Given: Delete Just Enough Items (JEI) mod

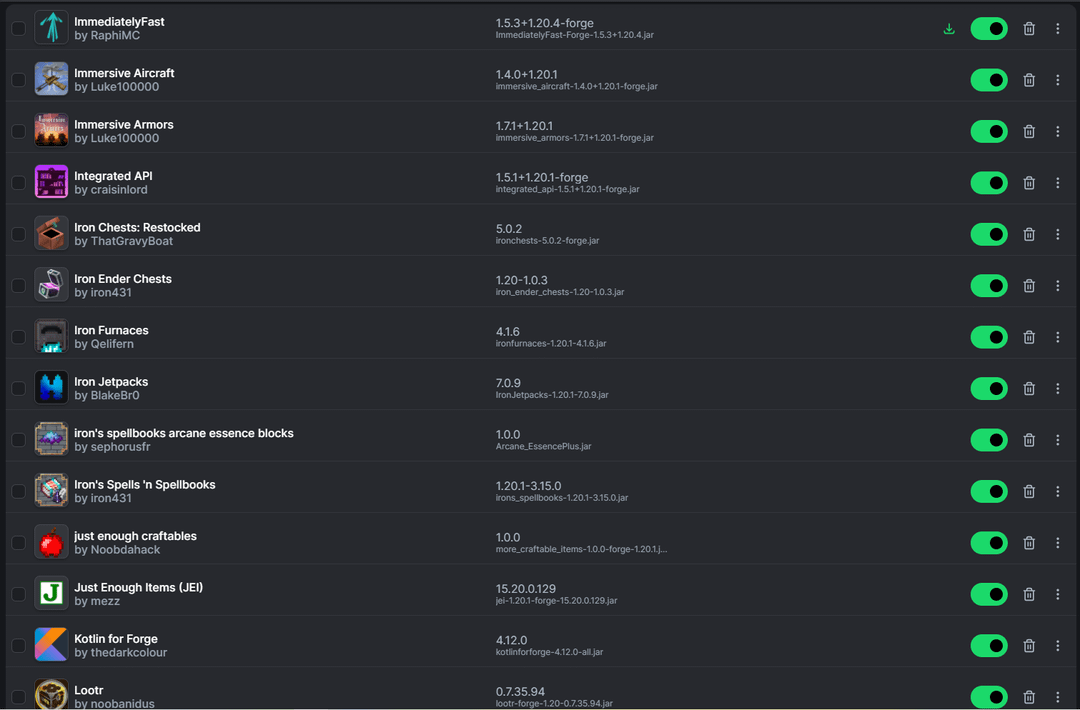Looking at the screenshot, I should point(1029,594).
